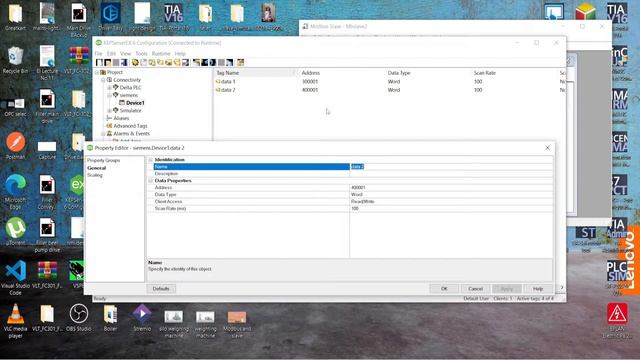
Task: Click the Undo toolbar icon
Action: tap(196, 62)
